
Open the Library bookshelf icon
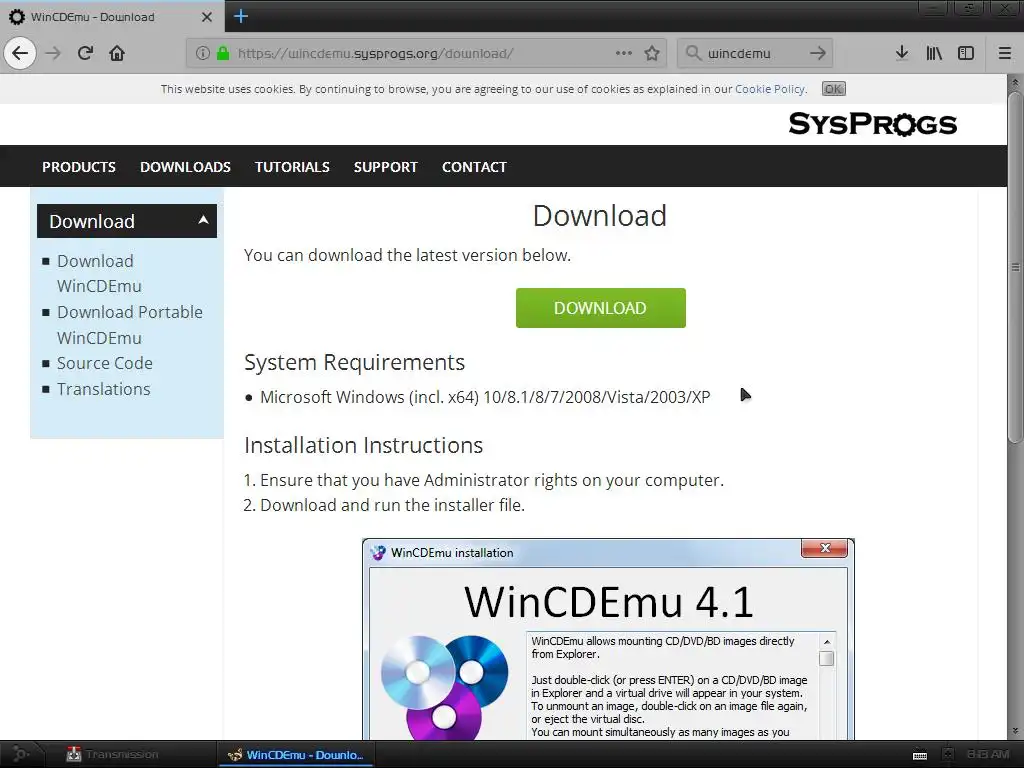tap(934, 53)
